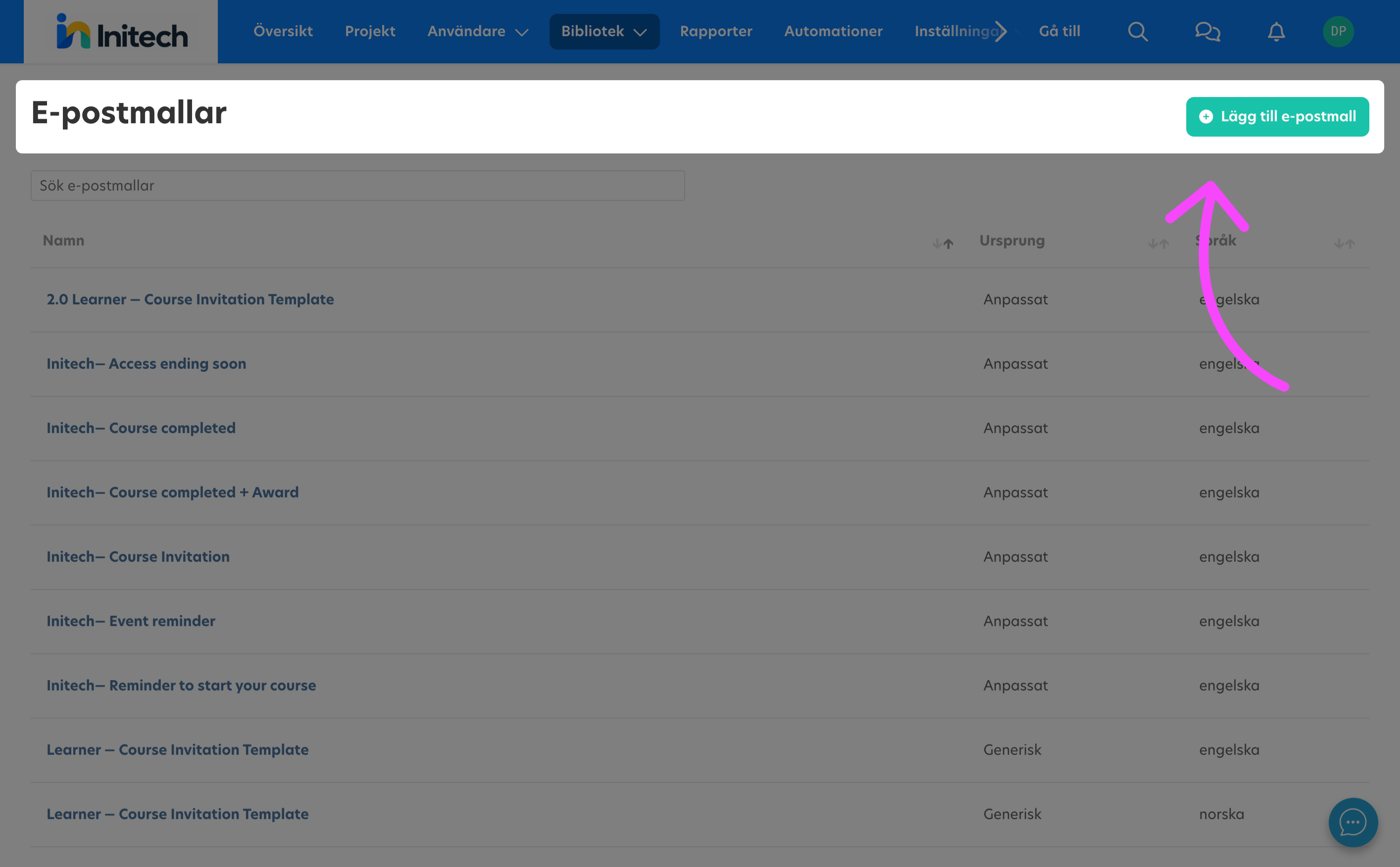Click the E-postmallar page heading
This screenshot has height=867, width=1400.
pos(129,112)
